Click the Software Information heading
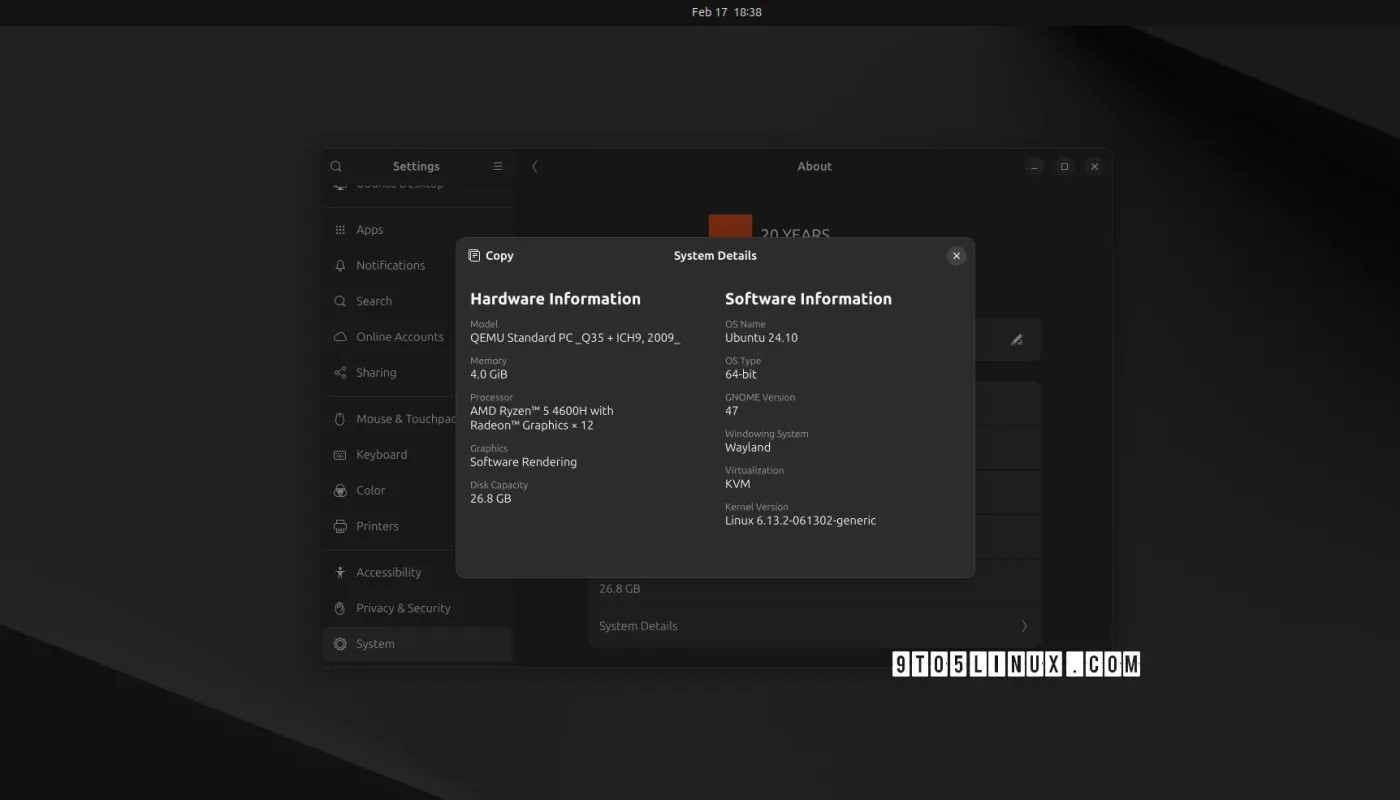Screen dimensions: 1400x800 pyautogui.click(x=808, y=299)
